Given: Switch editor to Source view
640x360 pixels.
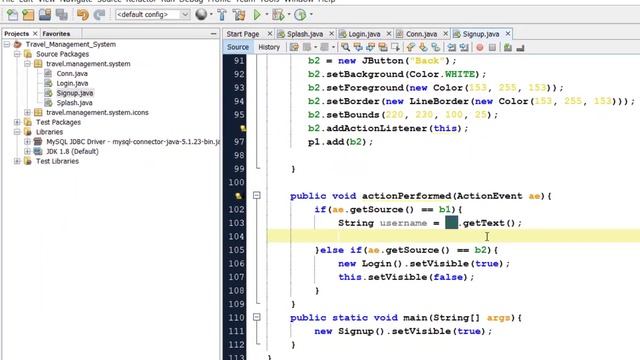Looking at the screenshot, I should (238, 47).
